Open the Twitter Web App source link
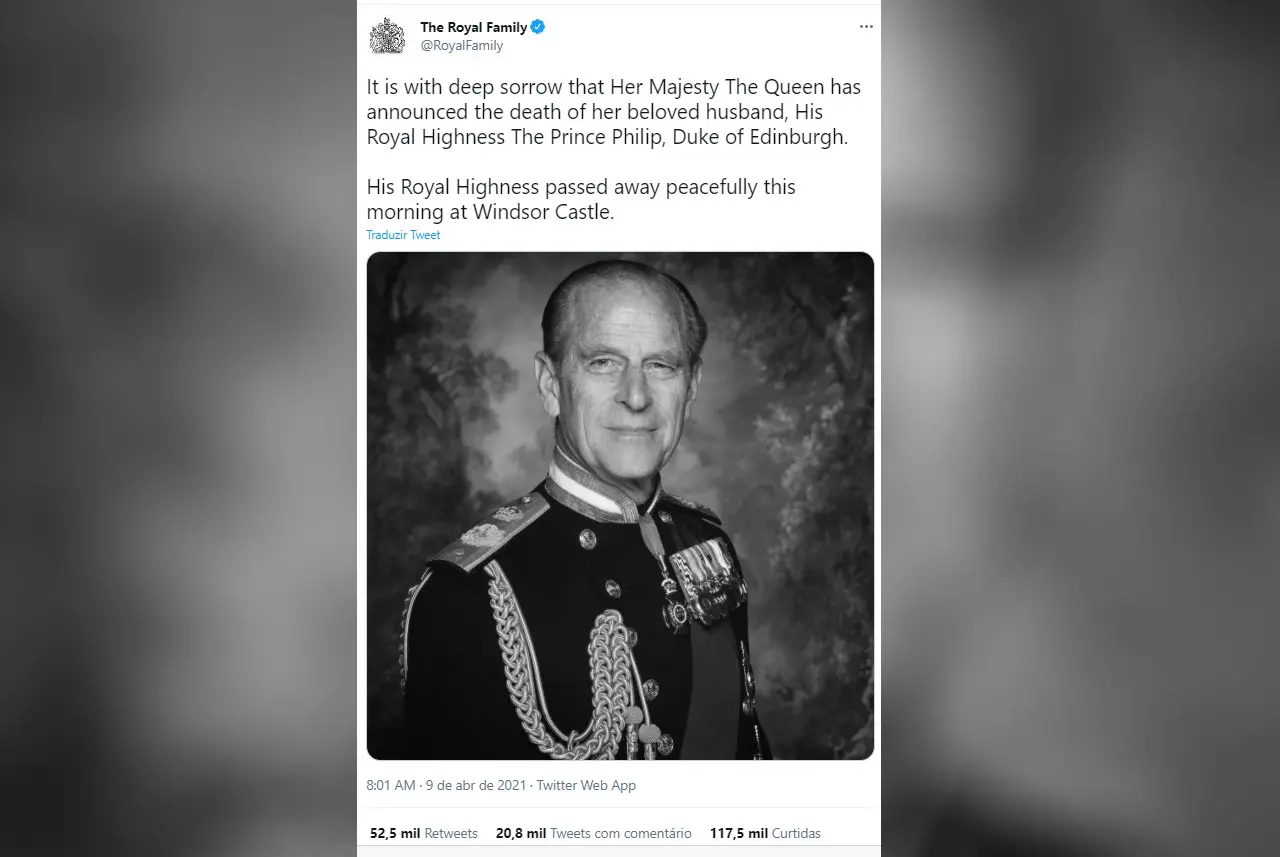Viewport: 1280px width, 857px height. pyautogui.click(x=586, y=785)
